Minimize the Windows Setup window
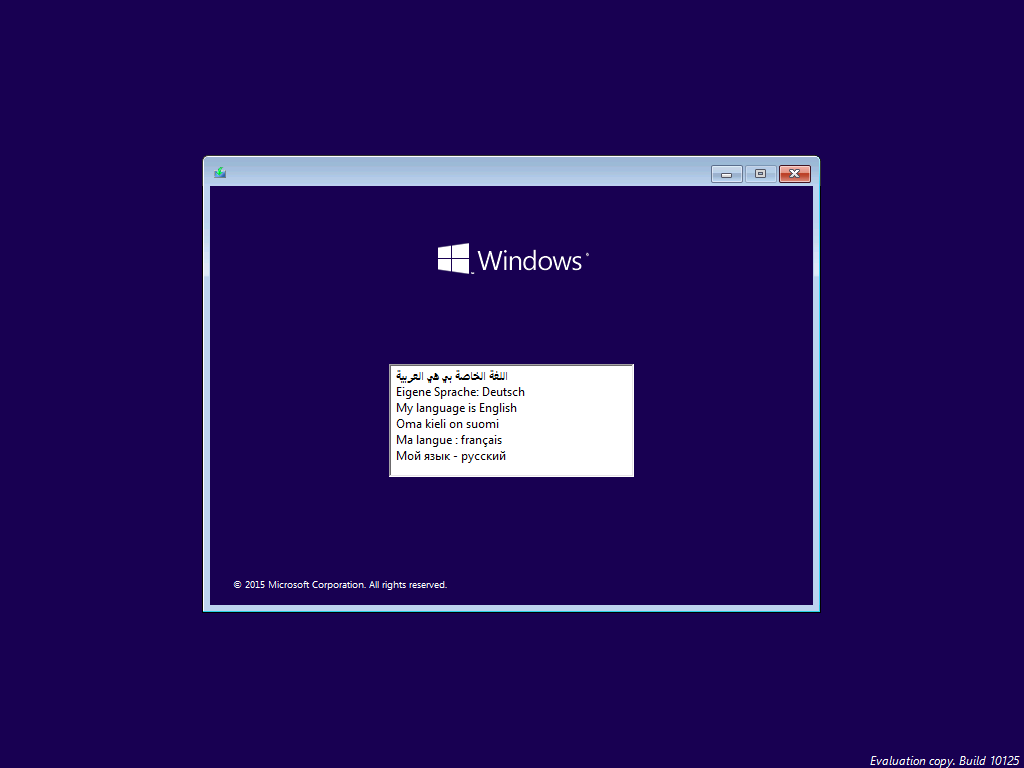Screen dimensions: 1024x768 coord(726,174)
